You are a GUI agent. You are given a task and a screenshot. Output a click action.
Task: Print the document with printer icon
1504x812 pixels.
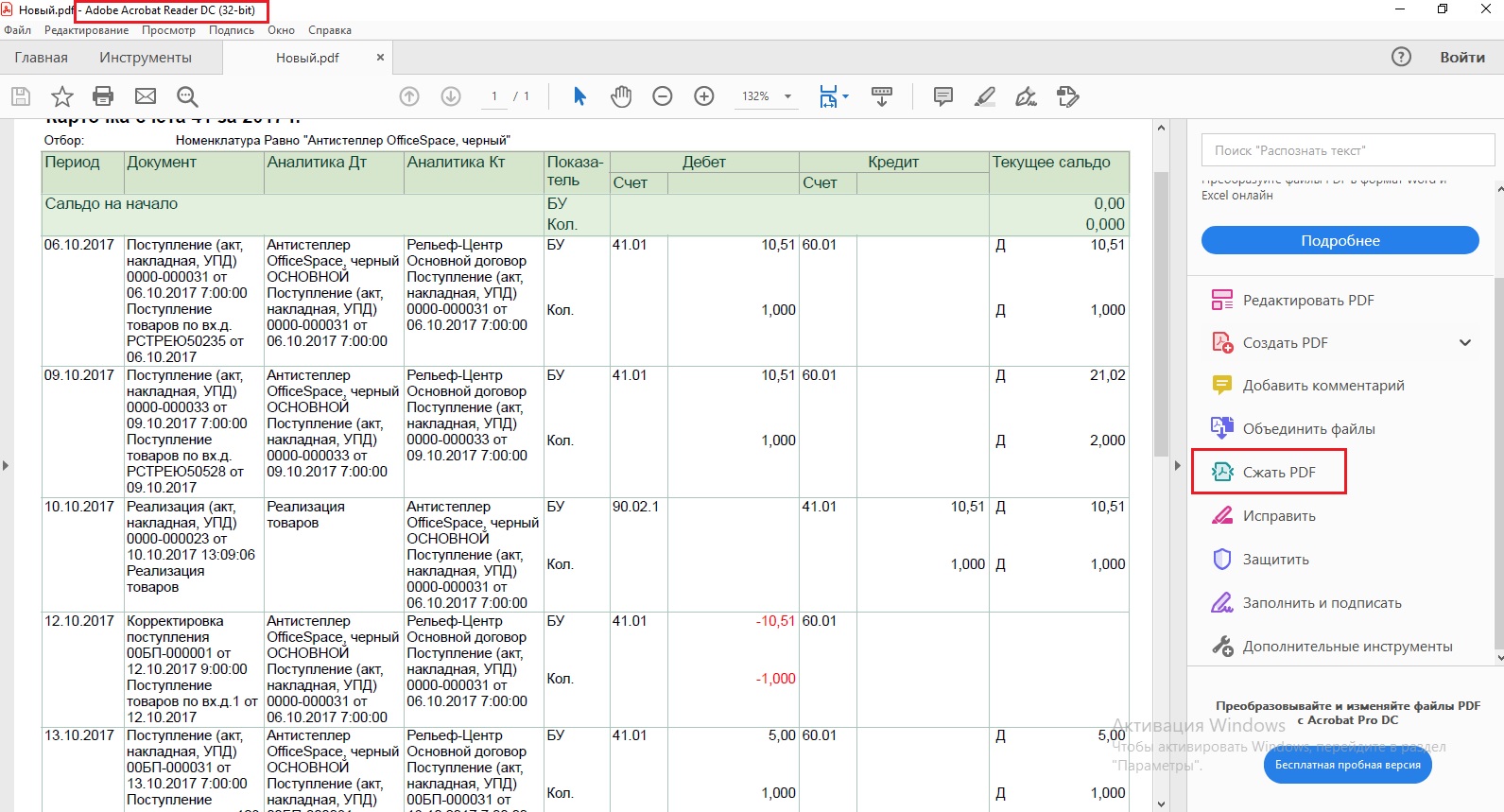click(x=103, y=96)
